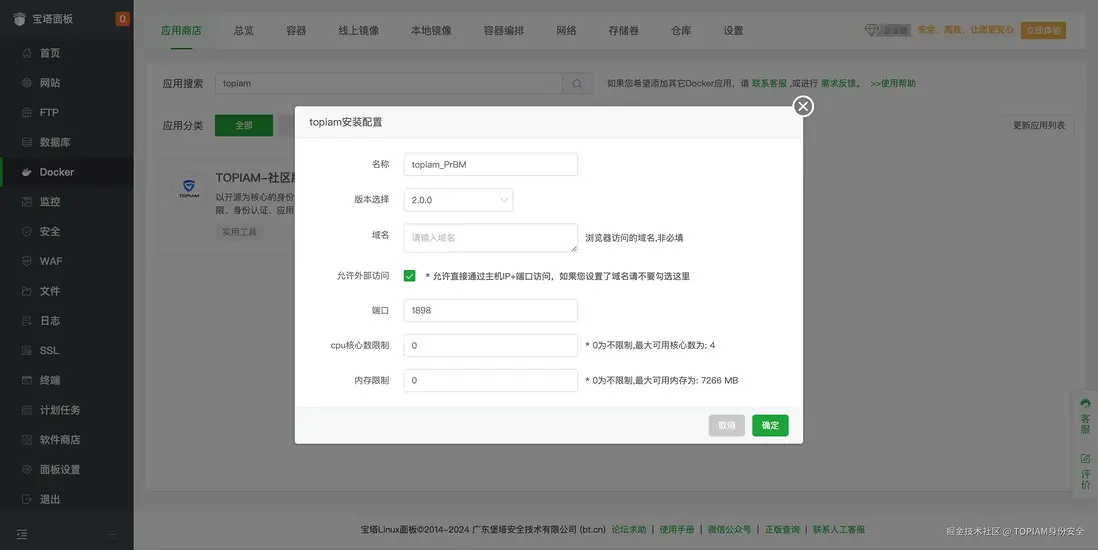
Task: Switch to the 应用商店 tab
Action: coord(181,31)
